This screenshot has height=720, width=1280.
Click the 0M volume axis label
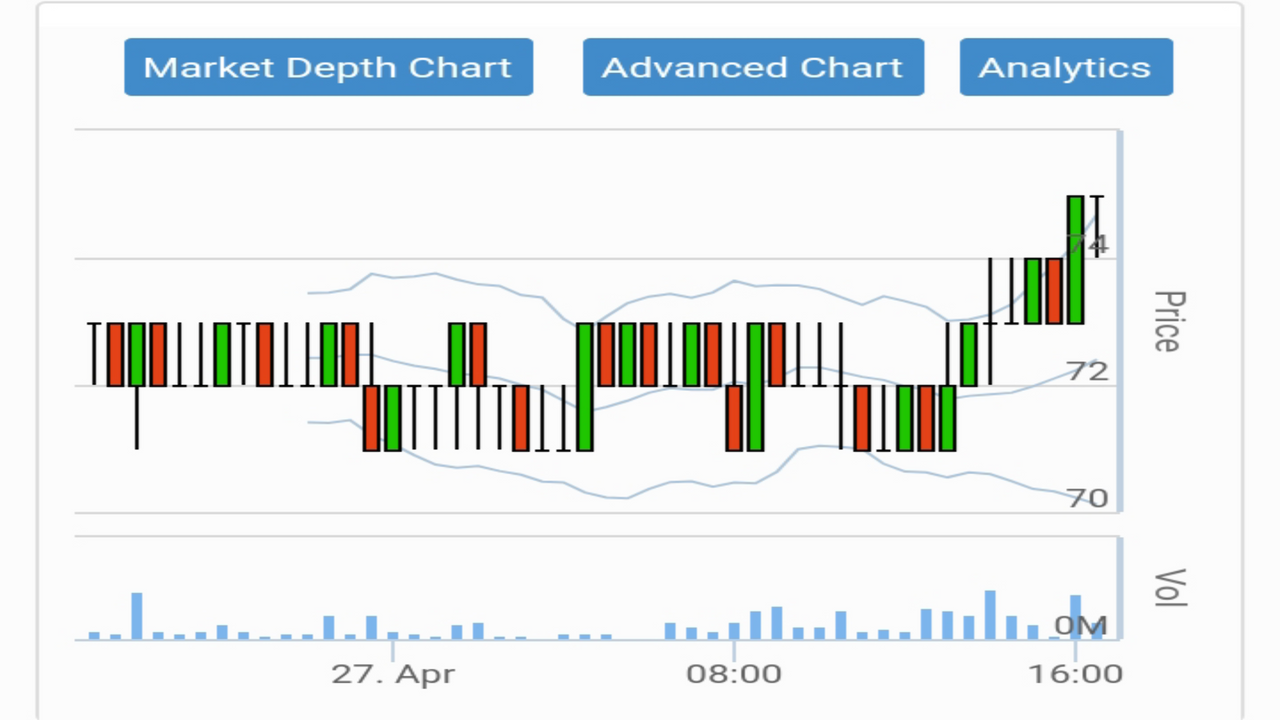pyautogui.click(x=1081, y=626)
